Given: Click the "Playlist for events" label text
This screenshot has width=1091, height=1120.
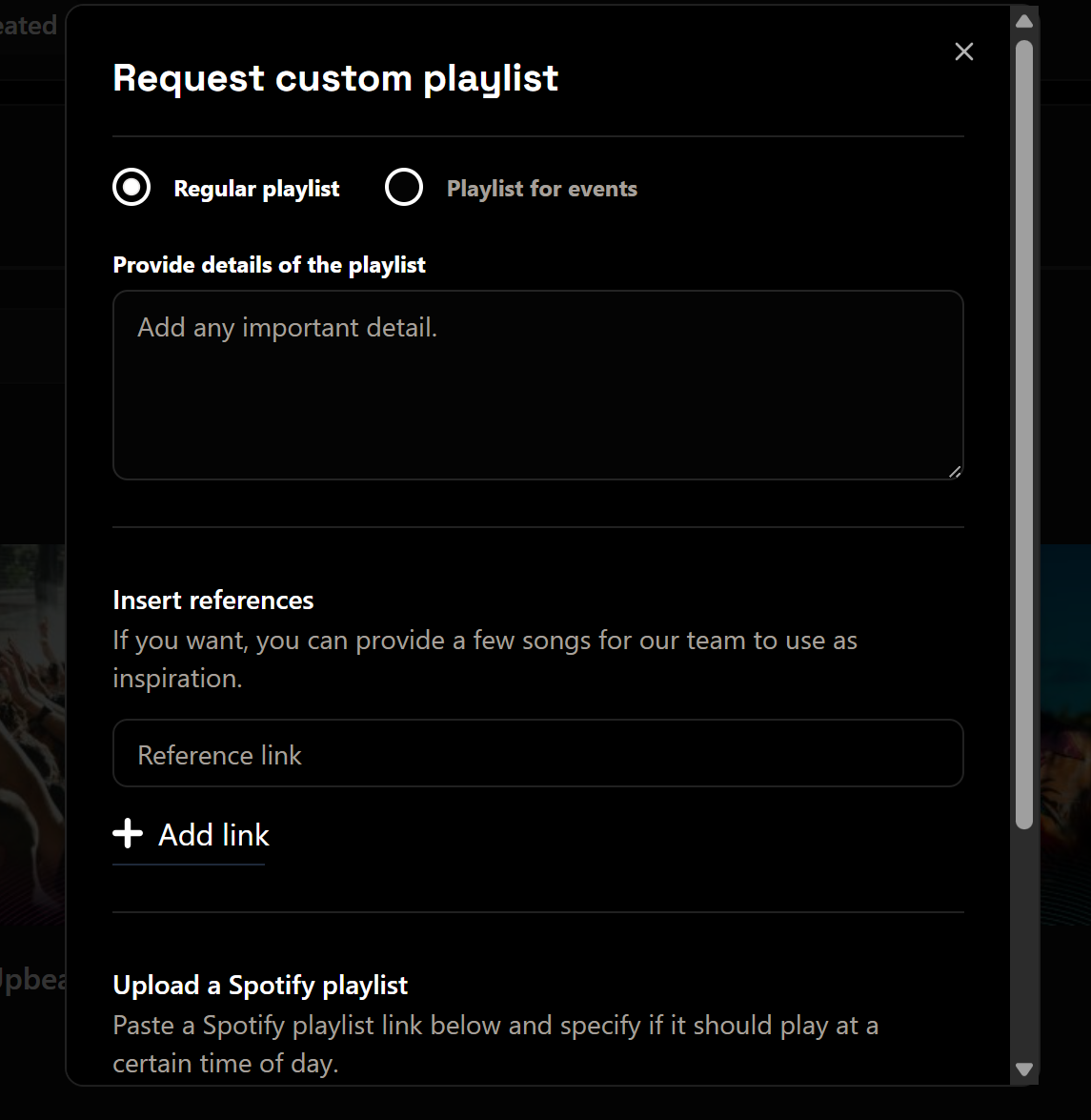Looking at the screenshot, I should [541, 189].
